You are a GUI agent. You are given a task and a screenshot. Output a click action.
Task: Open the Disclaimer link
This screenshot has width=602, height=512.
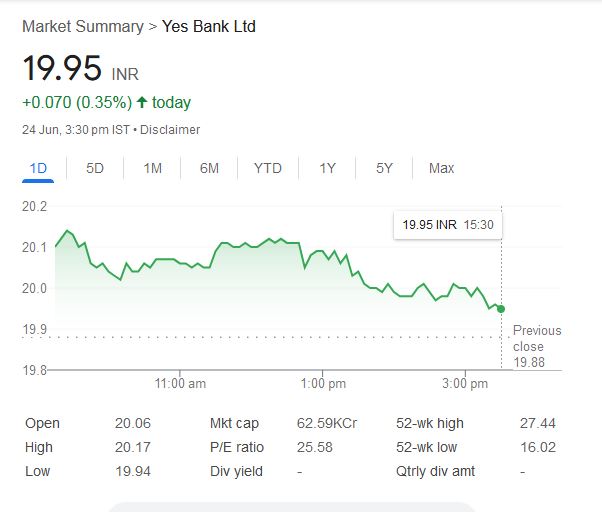(x=170, y=130)
